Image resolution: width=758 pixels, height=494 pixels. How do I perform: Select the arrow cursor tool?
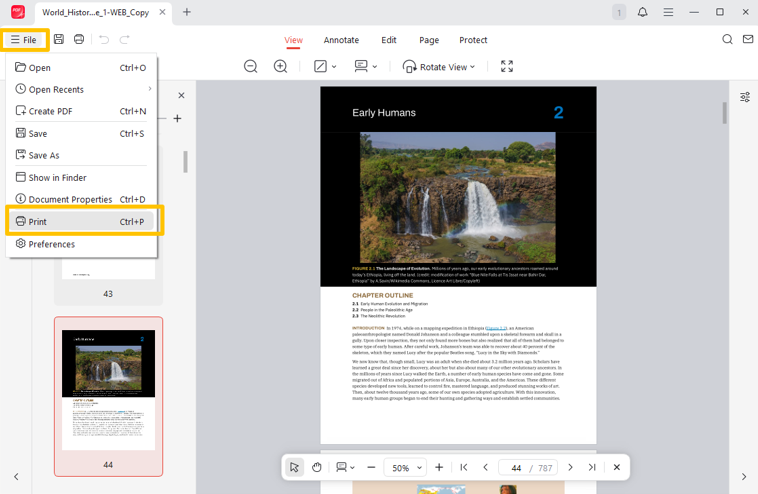pos(294,467)
